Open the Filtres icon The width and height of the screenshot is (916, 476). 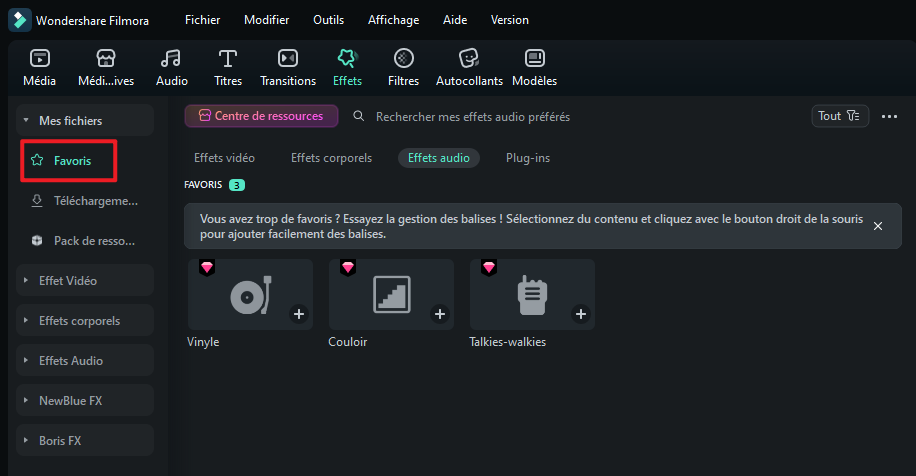point(404,58)
